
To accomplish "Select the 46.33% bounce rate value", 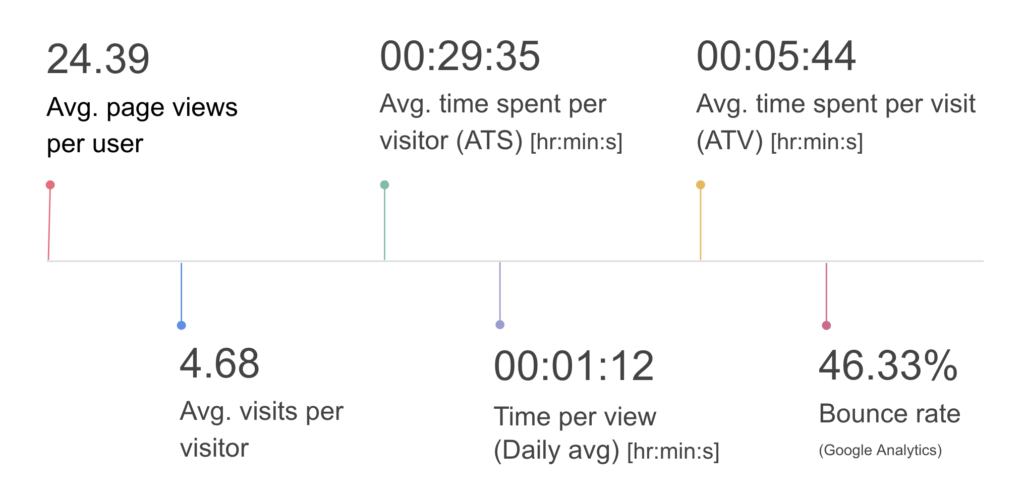I will (888, 366).
